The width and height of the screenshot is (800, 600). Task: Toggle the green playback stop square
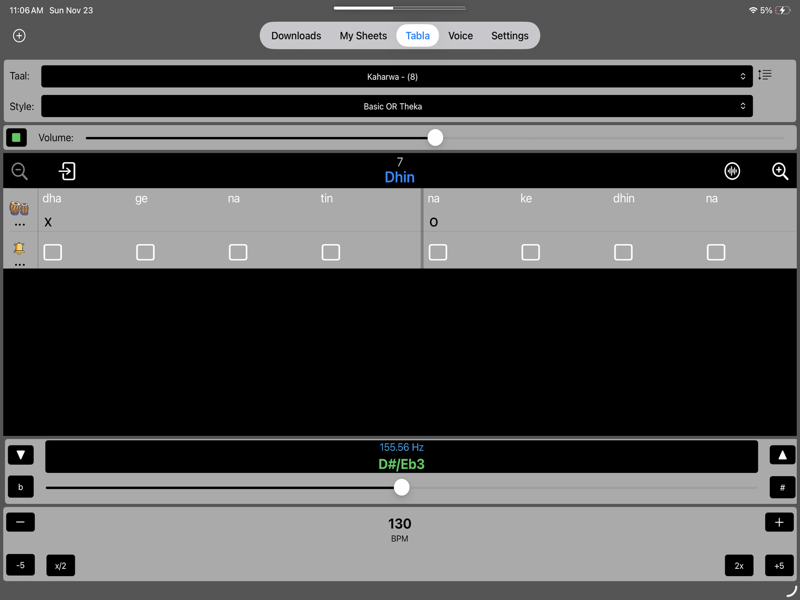pos(14,137)
